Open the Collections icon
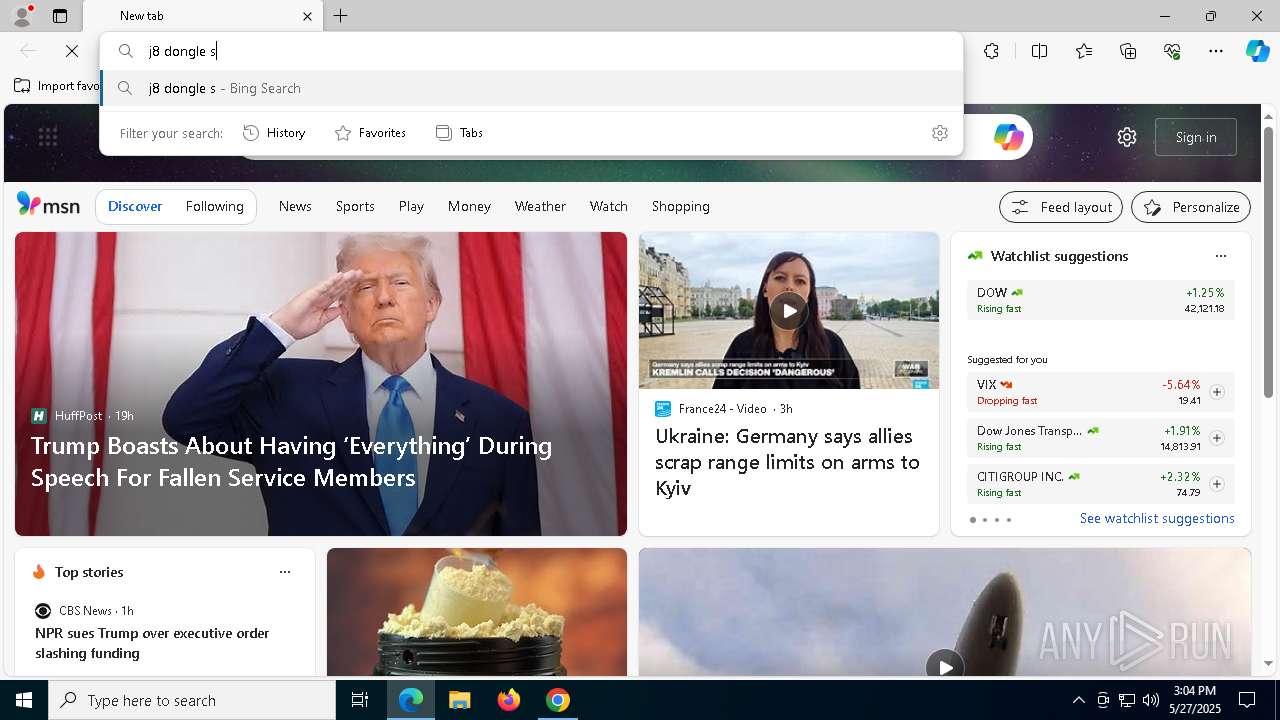Image resolution: width=1280 pixels, height=720 pixels. (1128, 51)
